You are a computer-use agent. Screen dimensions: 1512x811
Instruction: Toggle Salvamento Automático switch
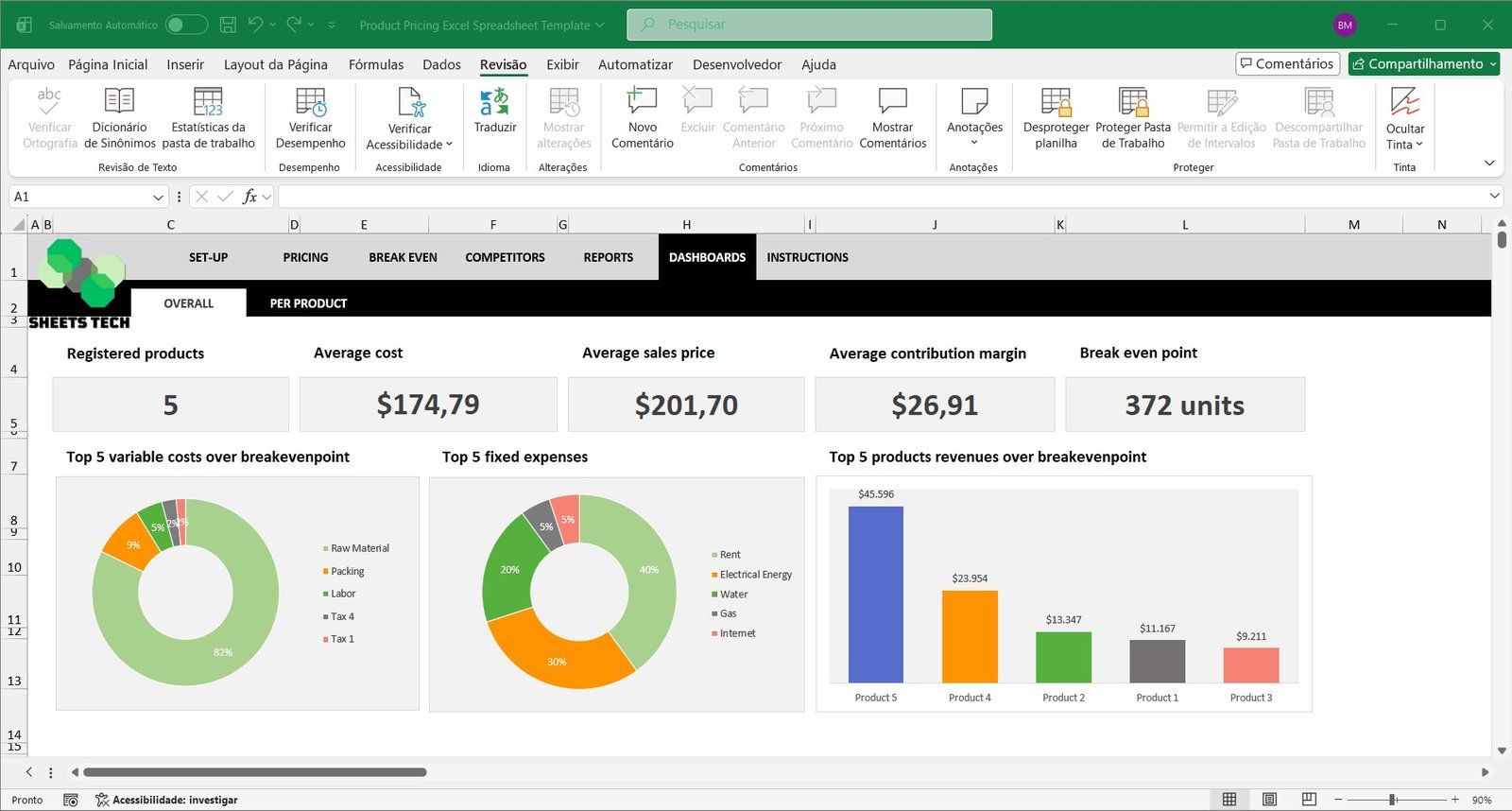[x=186, y=25]
